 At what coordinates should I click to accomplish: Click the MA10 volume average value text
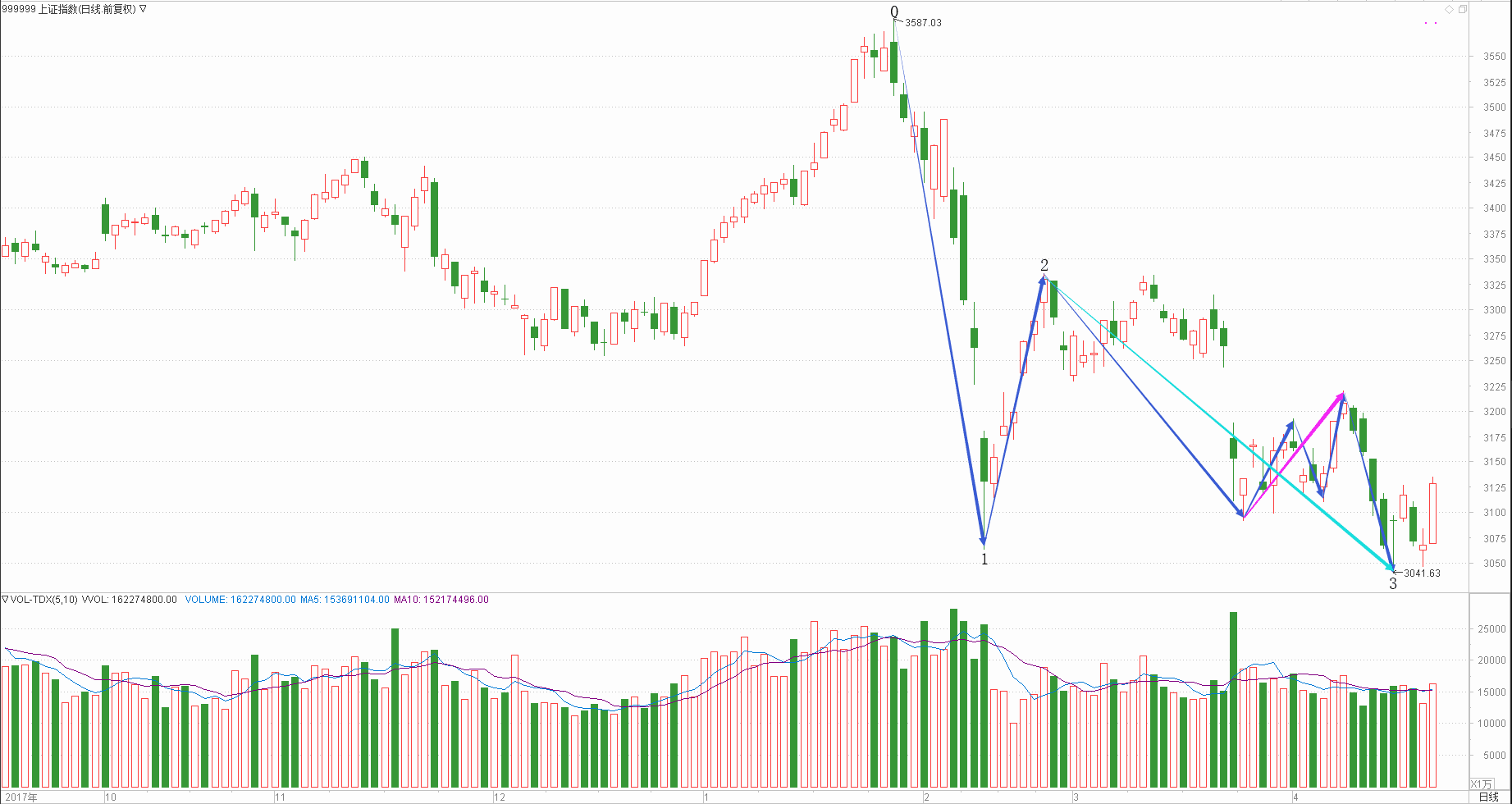pos(441,600)
